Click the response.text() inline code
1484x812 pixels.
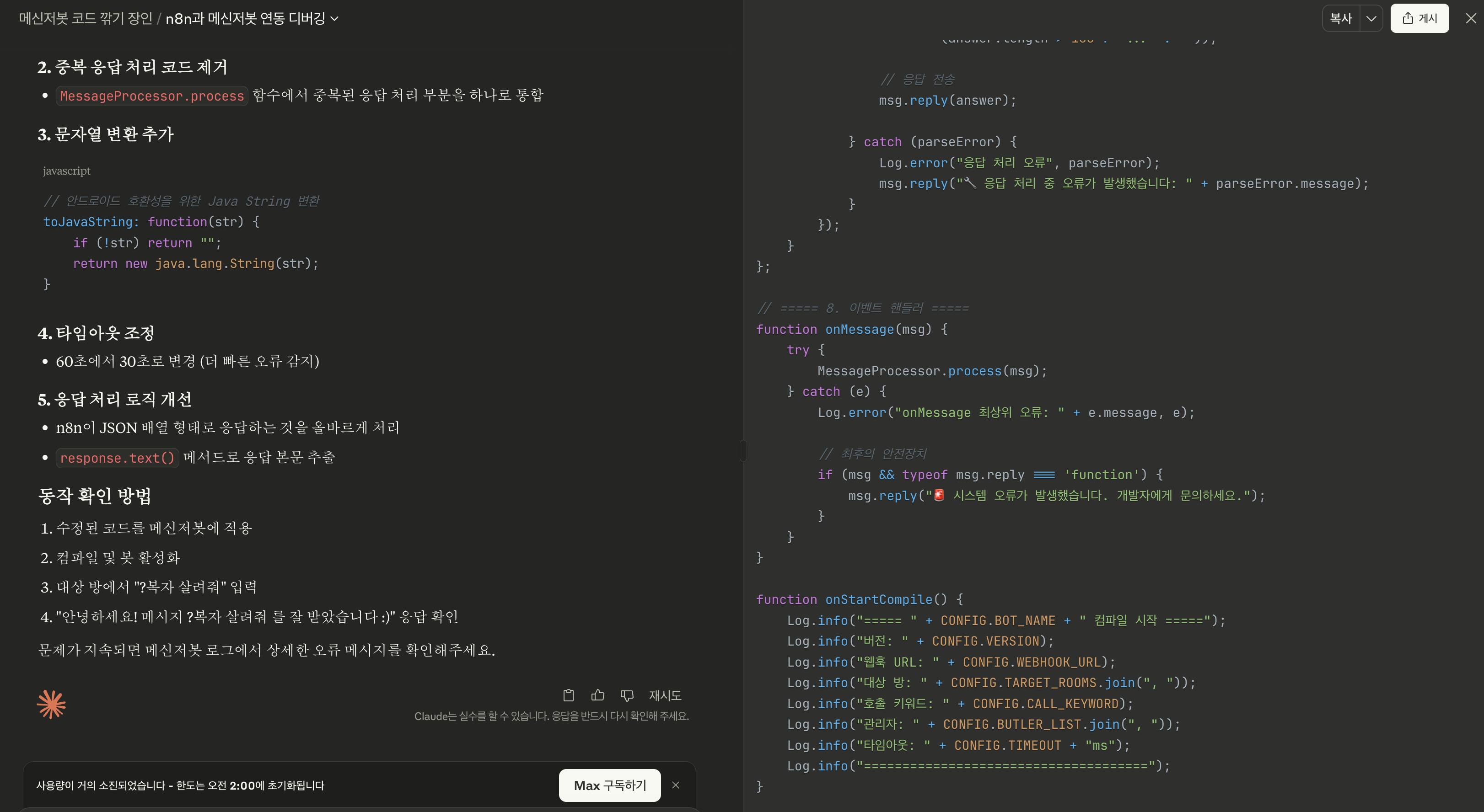(118, 458)
